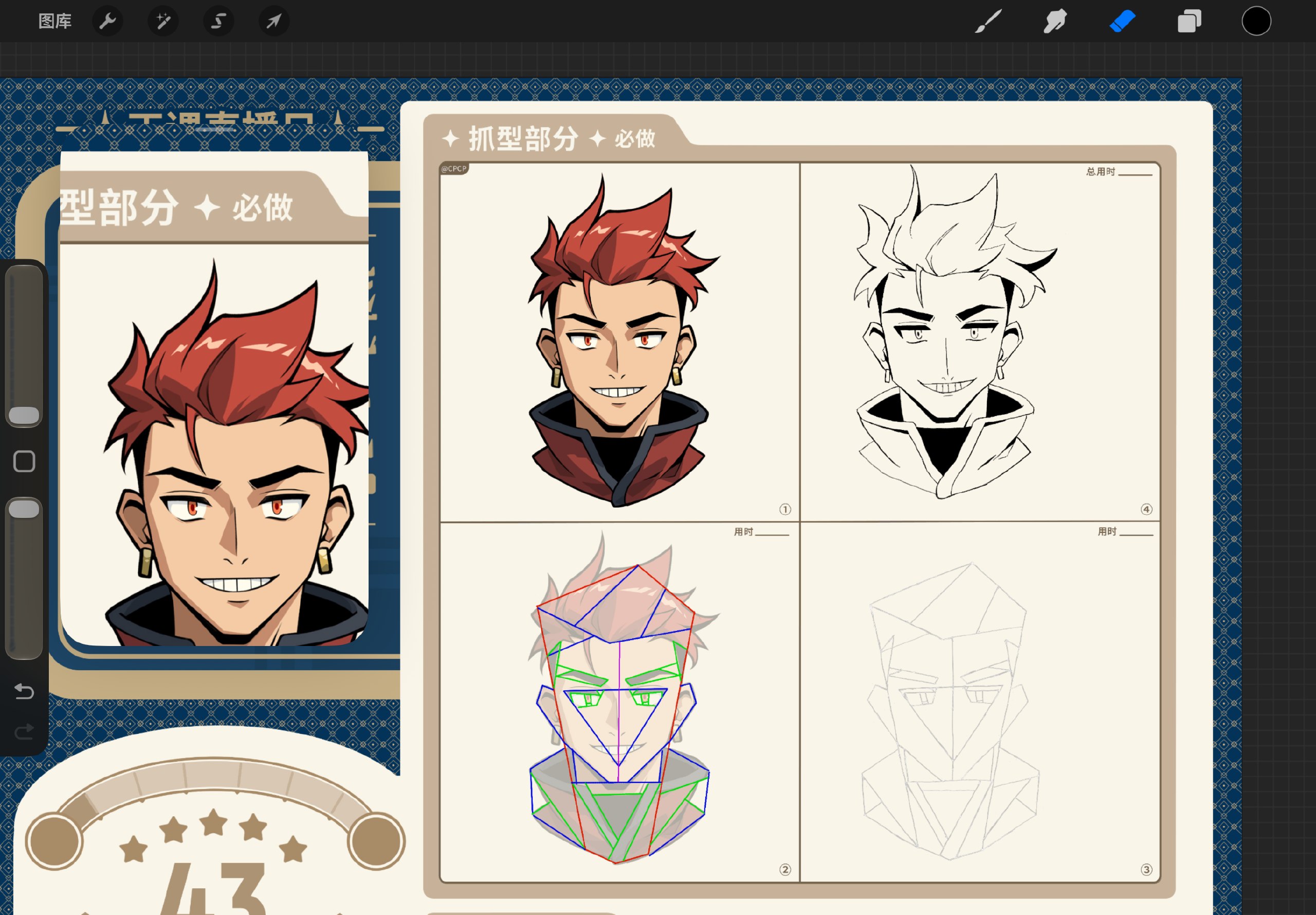Select the Brush paint tool
Screen dimensions: 1316x915
(x=989, y=21)
